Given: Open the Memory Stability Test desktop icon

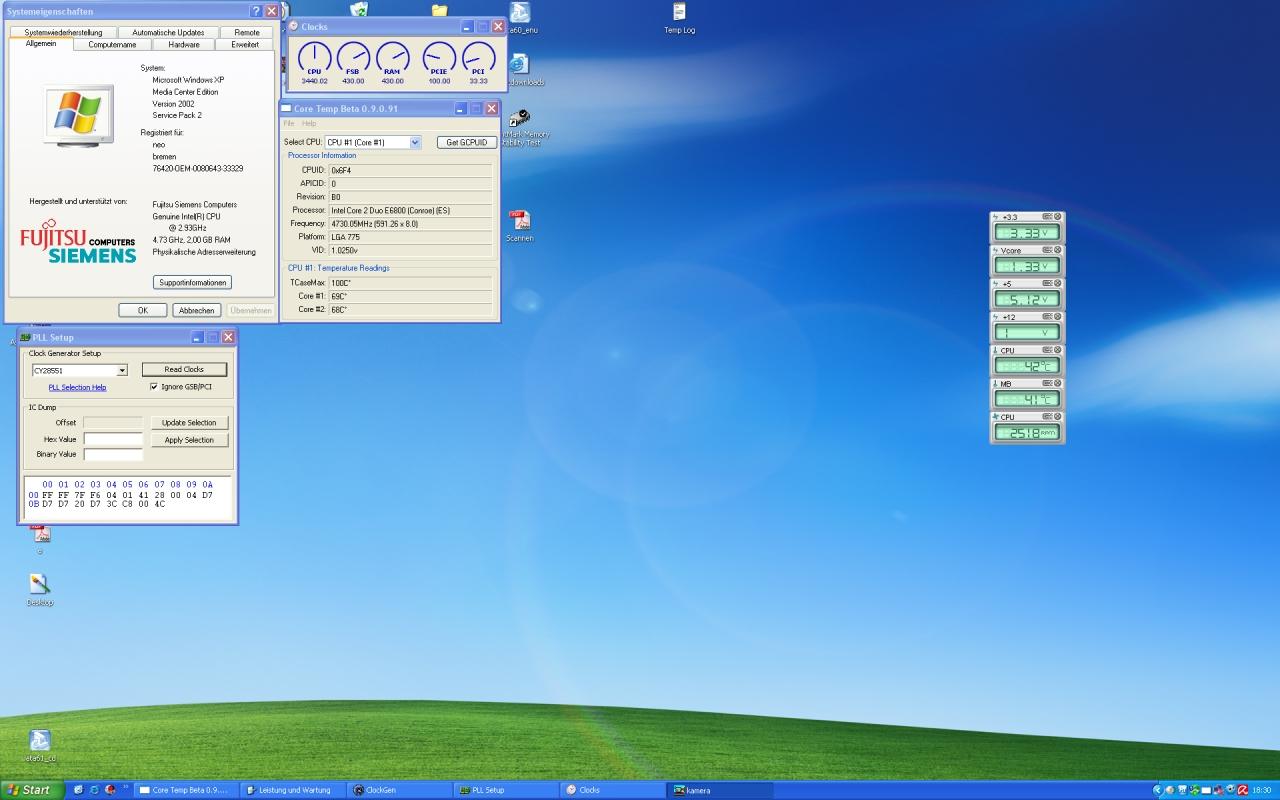Looking at the screenshot, I should pos(521,128).
